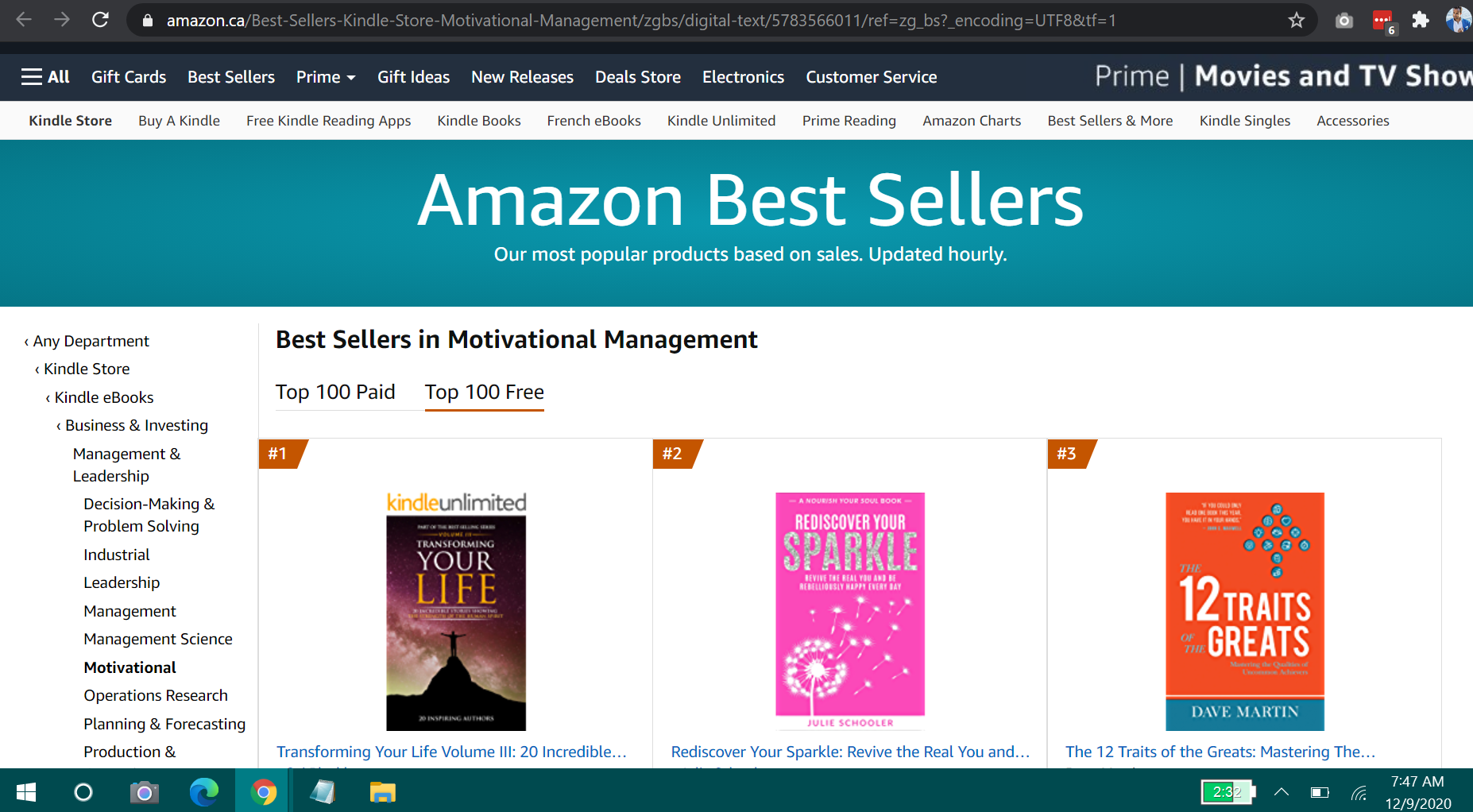
Task: Open the notepad app on the taskbar
Action: tap(323, 792)
